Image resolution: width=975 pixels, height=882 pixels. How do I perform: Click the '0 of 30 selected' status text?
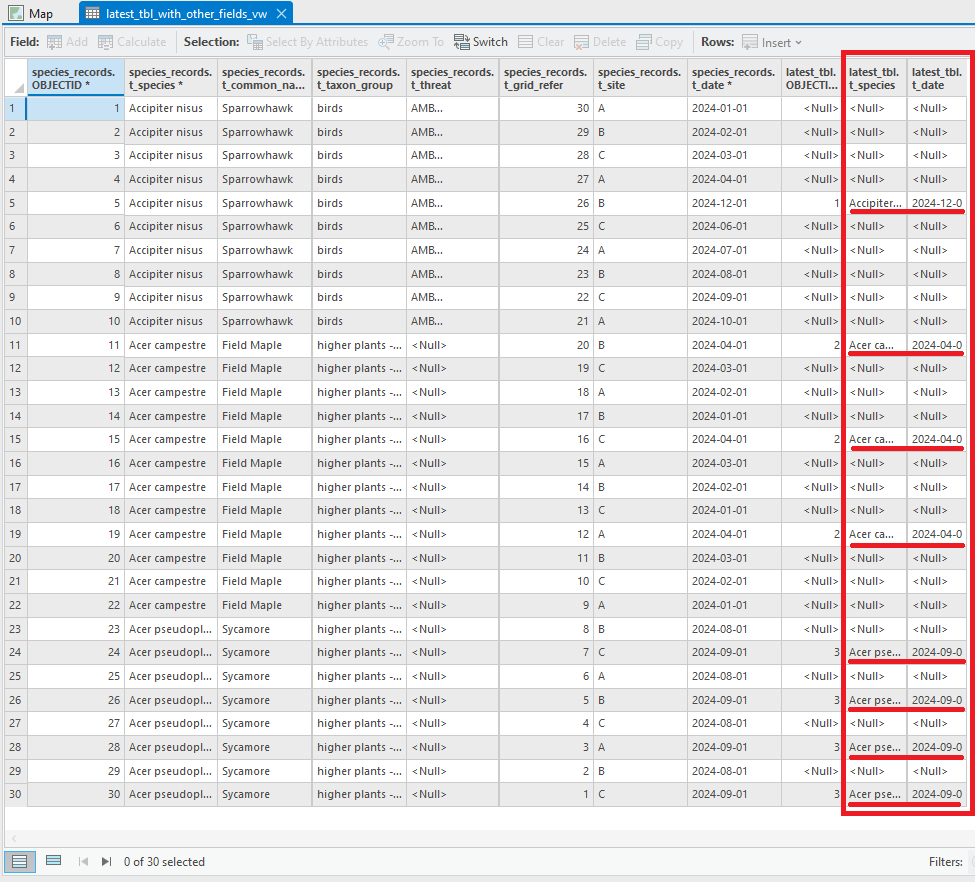coord(164,861)
